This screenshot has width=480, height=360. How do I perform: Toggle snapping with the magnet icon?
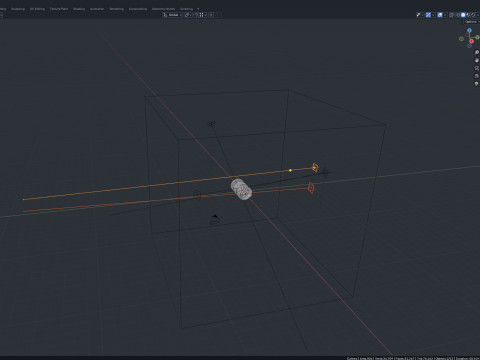pos(196,15)
